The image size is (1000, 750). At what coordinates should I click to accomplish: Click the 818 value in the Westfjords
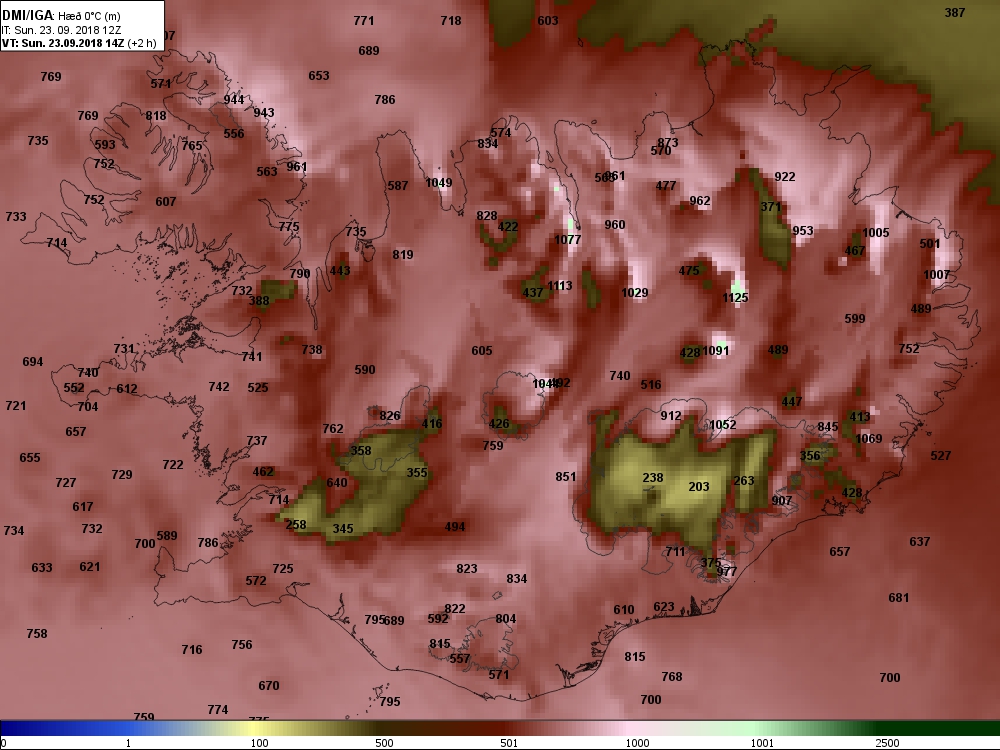(156, 115)
